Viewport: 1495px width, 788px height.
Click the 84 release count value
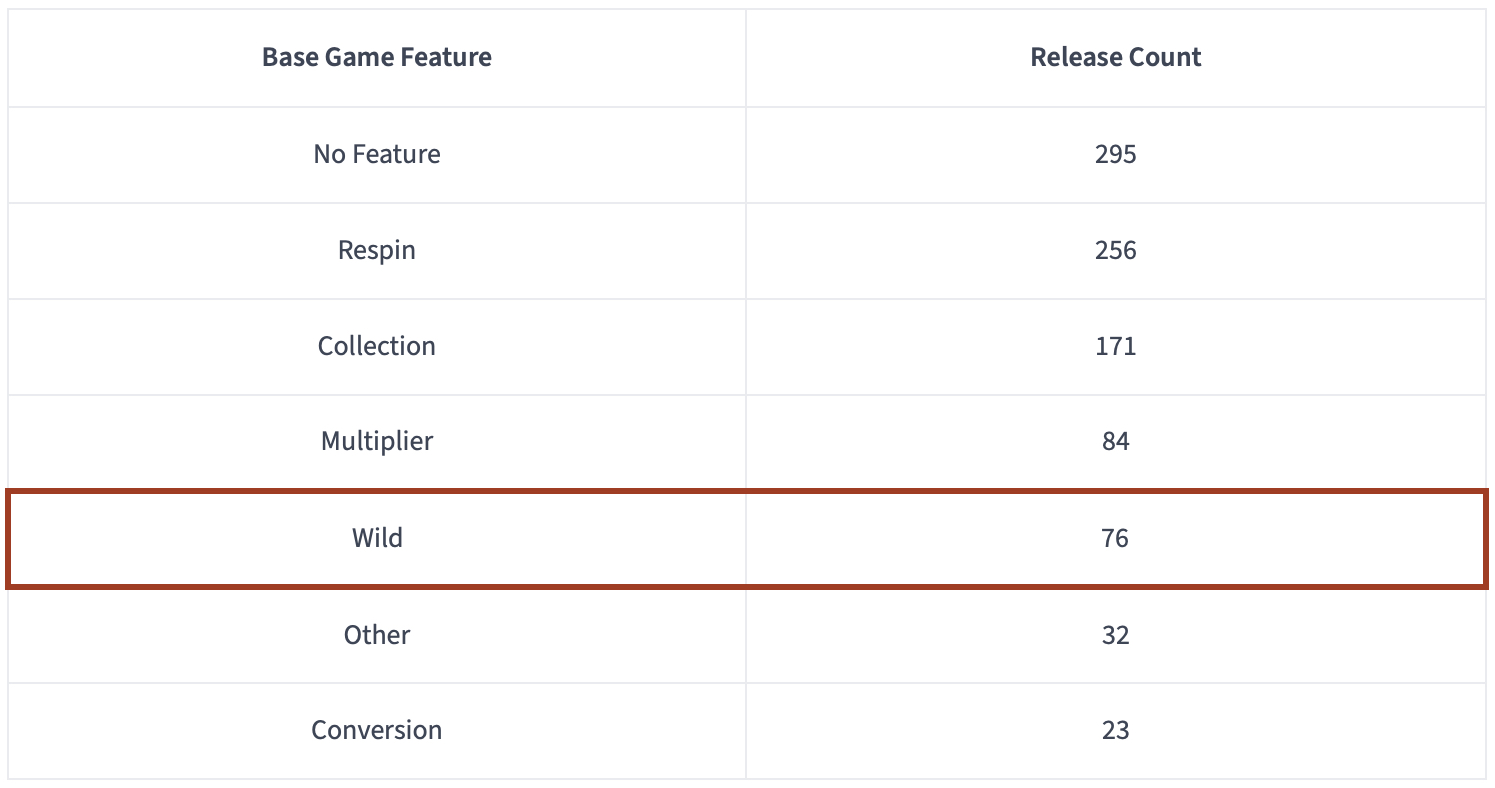click(x=1116, y=441)
